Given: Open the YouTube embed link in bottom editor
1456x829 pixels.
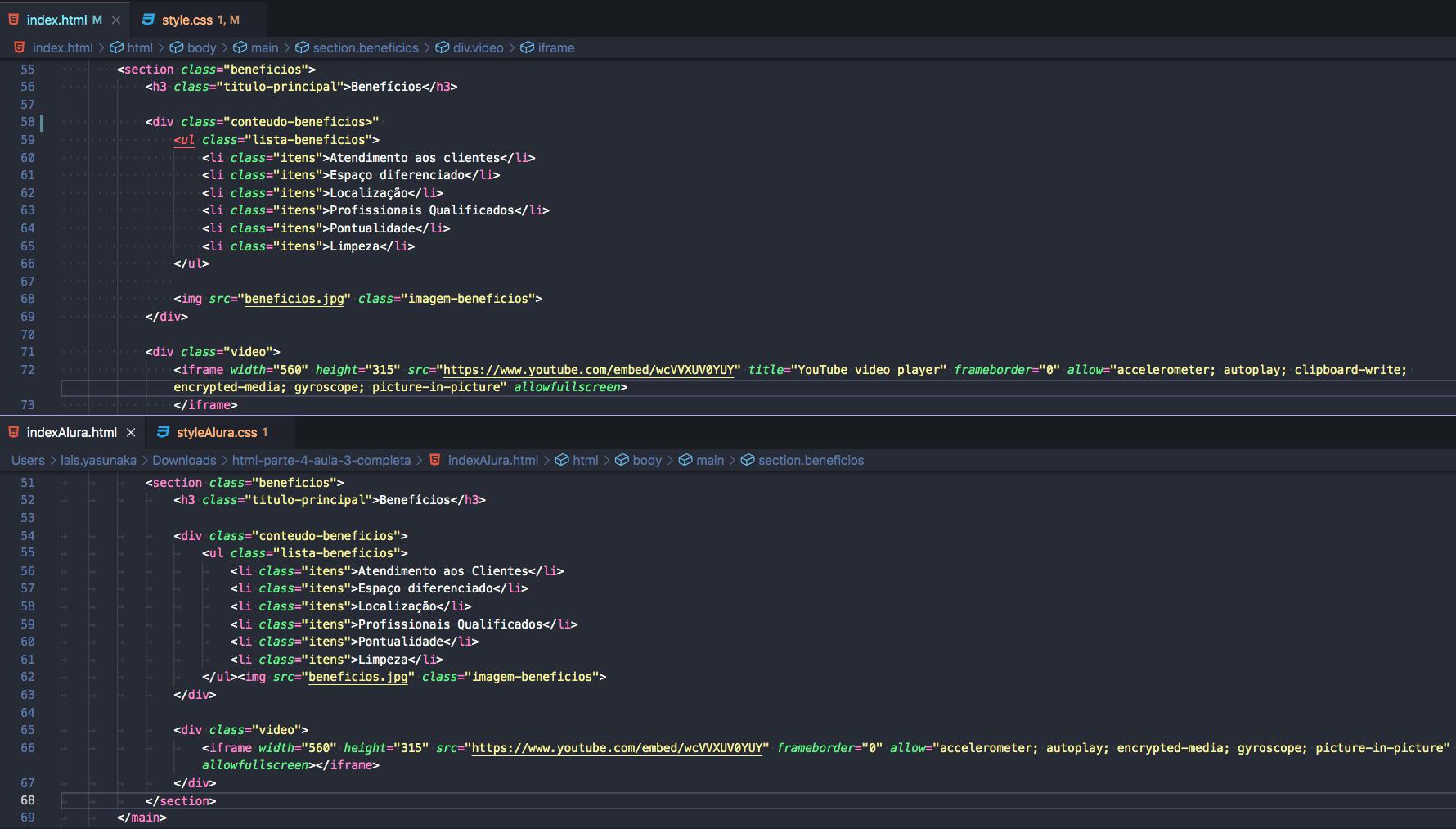Looking at the screenshot, I should click(617, 748).
